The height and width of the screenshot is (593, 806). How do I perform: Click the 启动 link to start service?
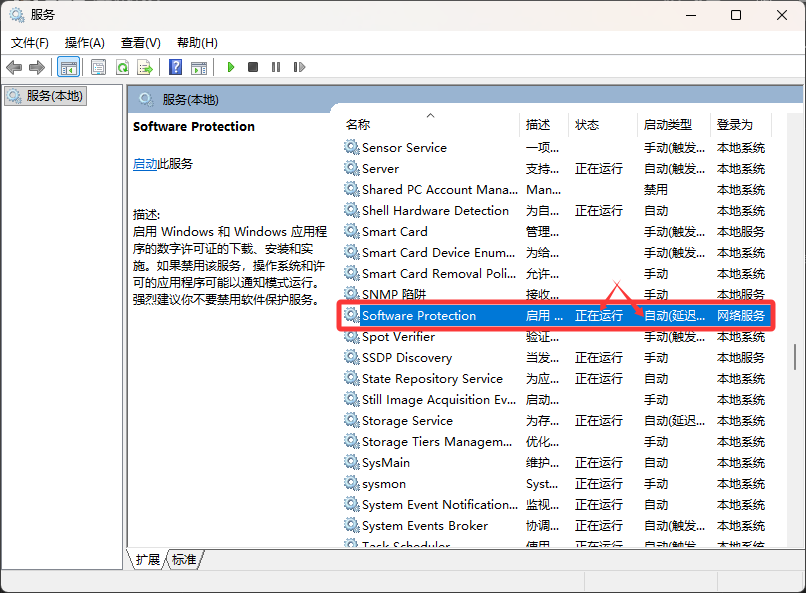point(144,164)
